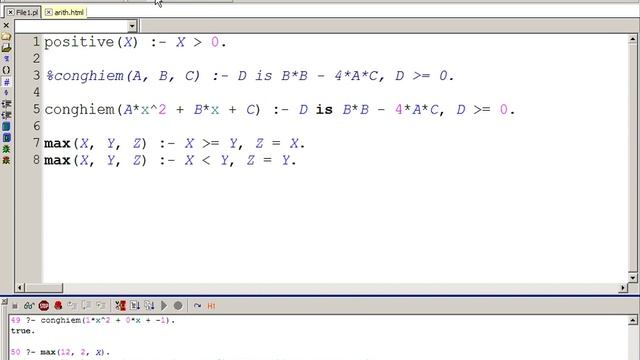
Task: Click inside the empty navigation combo field
Action: tap(71, 26)
